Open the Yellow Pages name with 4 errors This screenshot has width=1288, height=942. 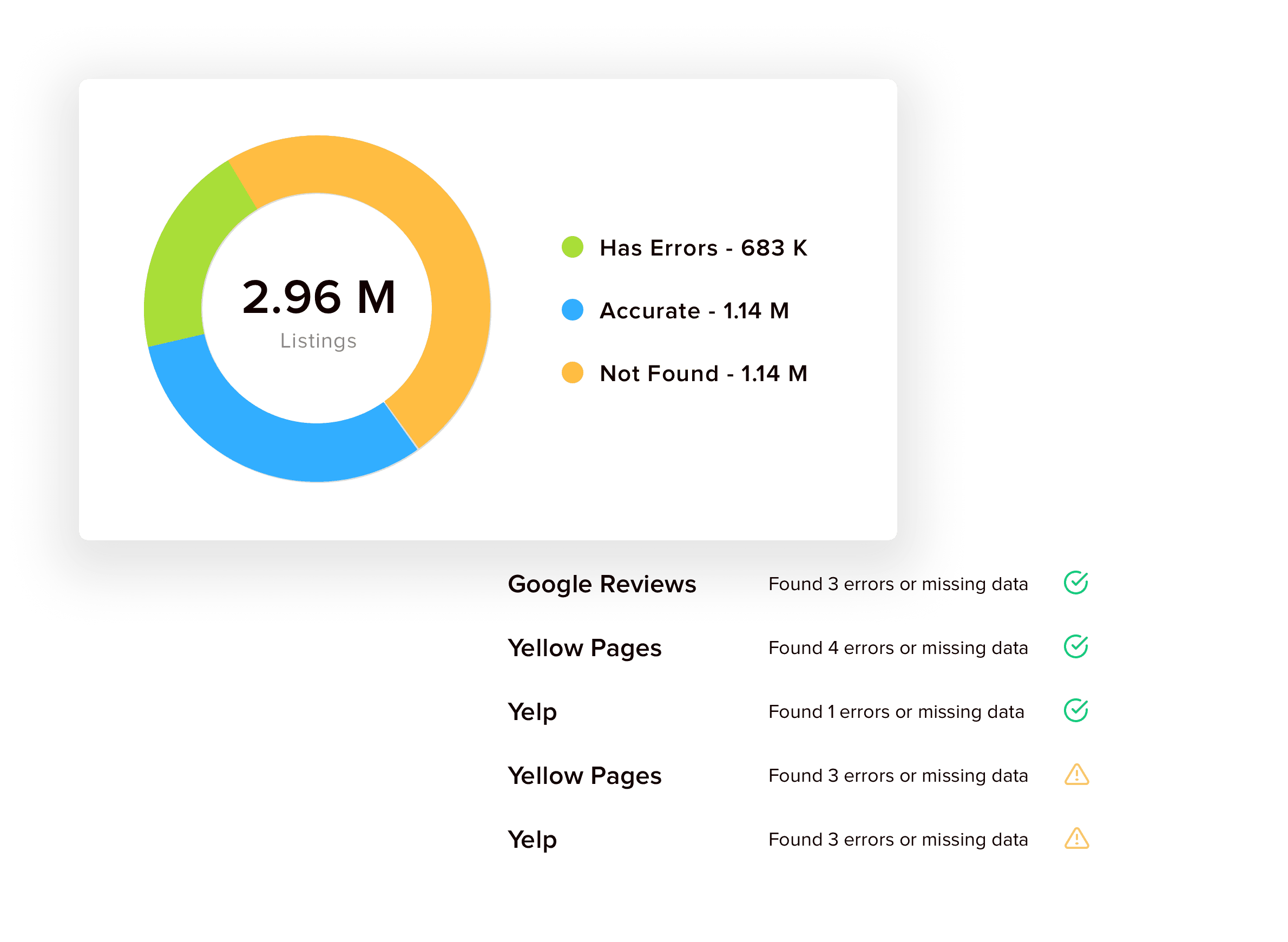point(584,649)
